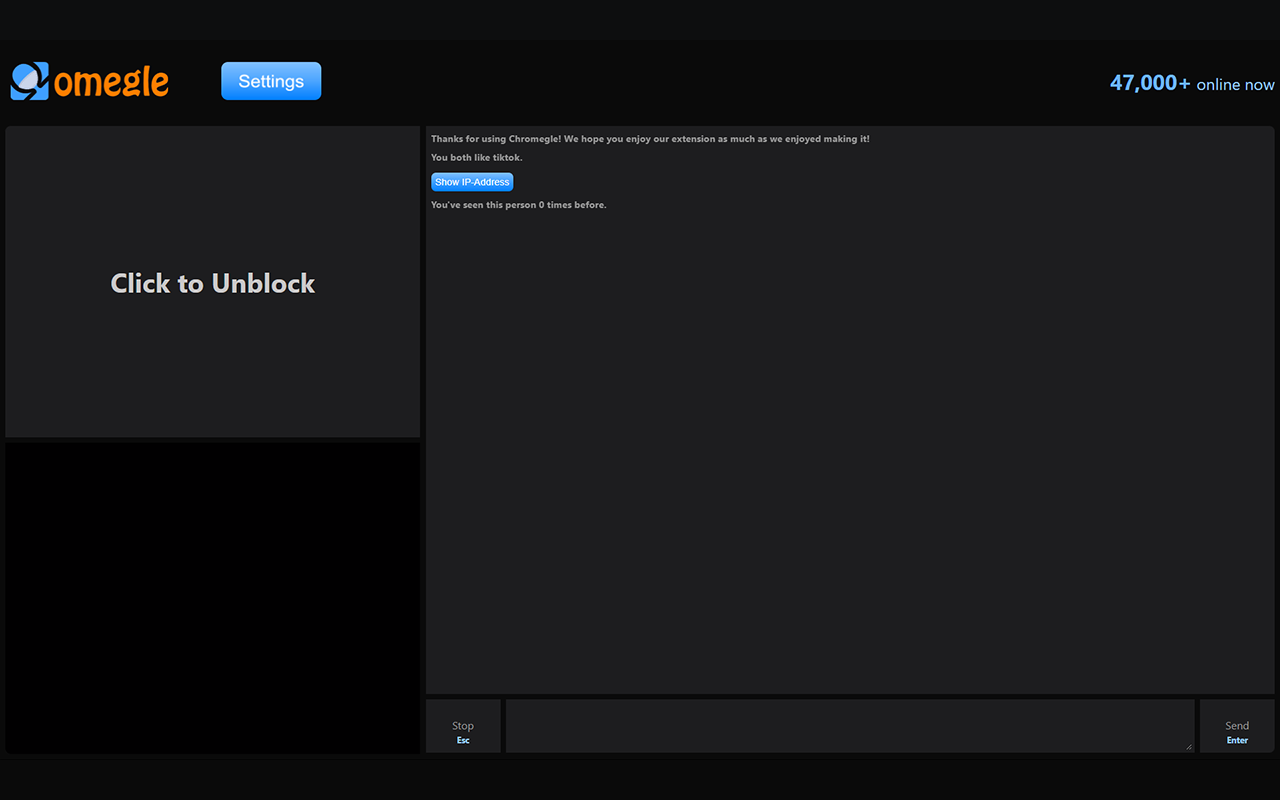Send the message with Send button
1280x800 pixels.
1237,726
